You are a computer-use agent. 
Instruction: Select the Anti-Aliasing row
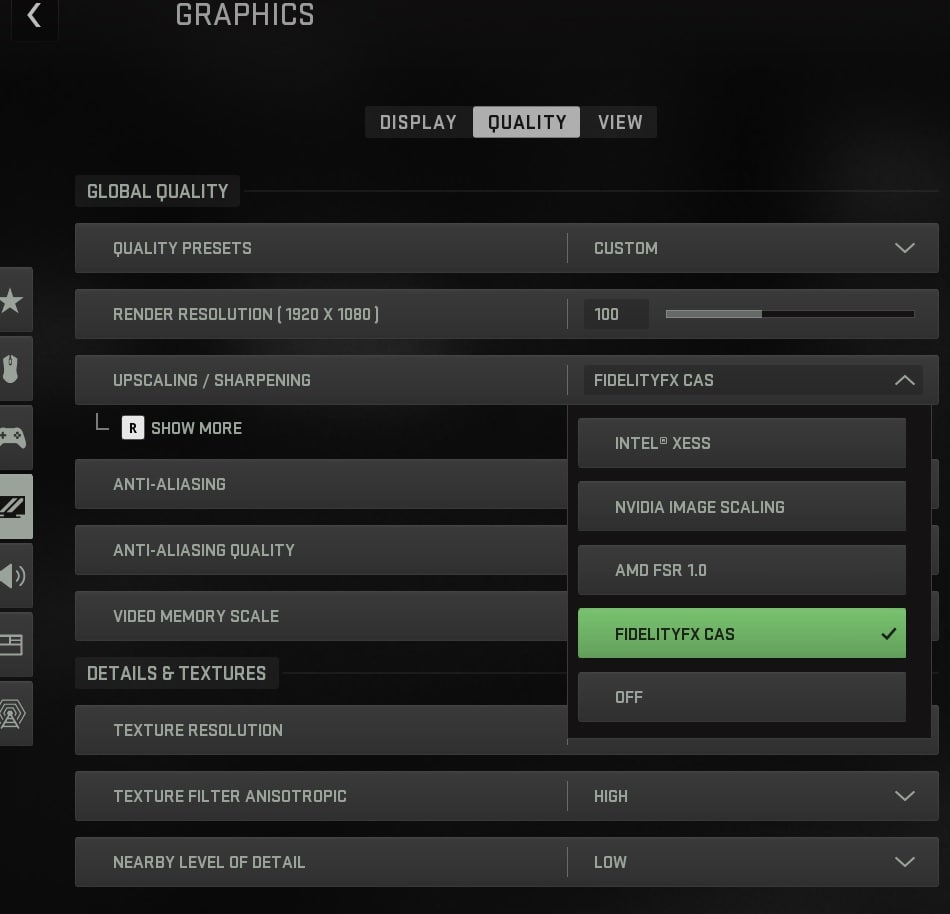321,484
